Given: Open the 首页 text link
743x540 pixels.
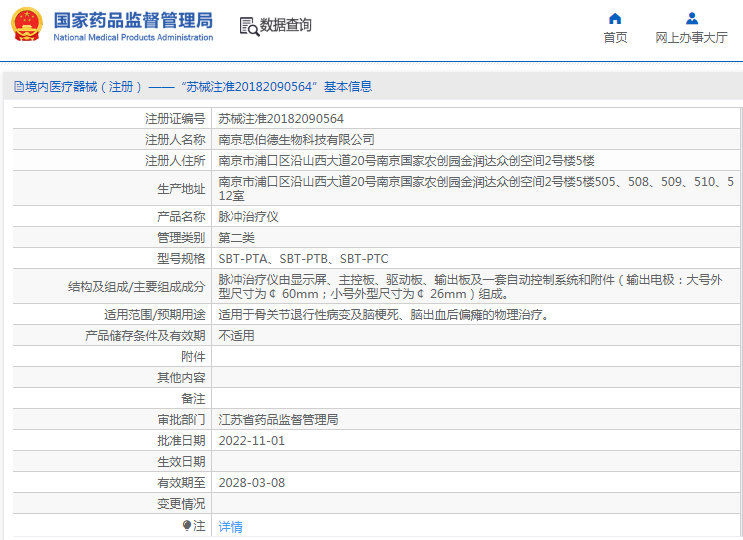Looking at the screenshot, I should pos(615,38).
